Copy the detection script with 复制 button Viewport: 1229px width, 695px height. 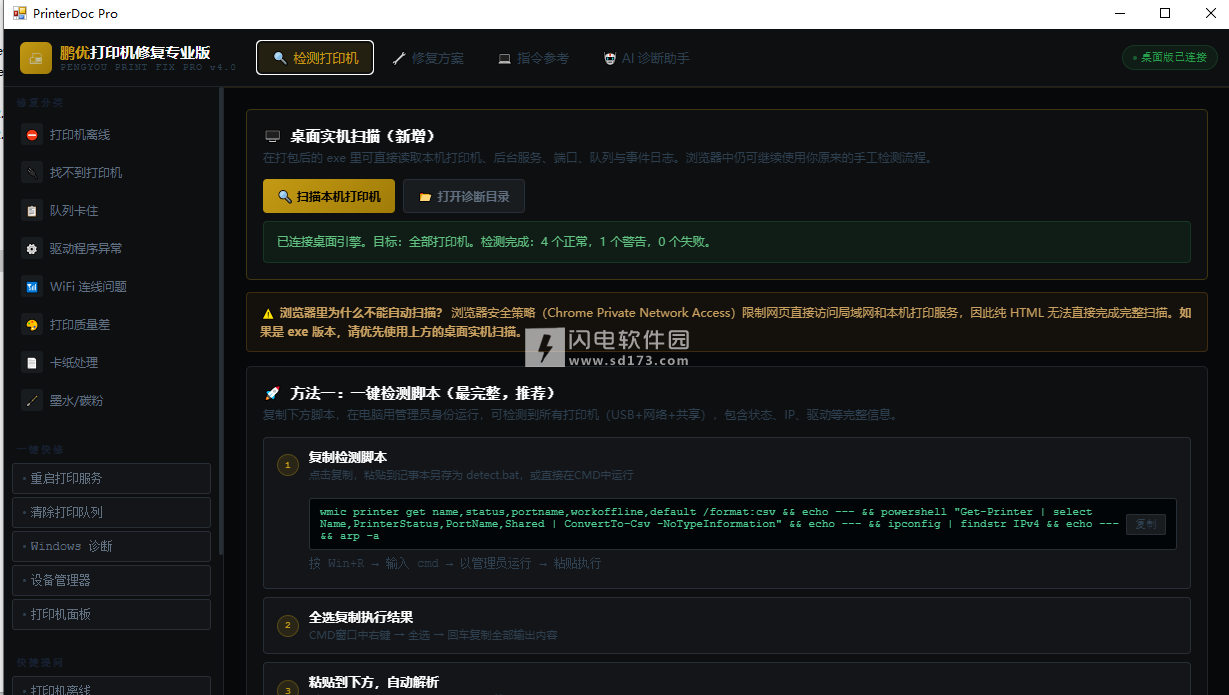(1145, 524)
